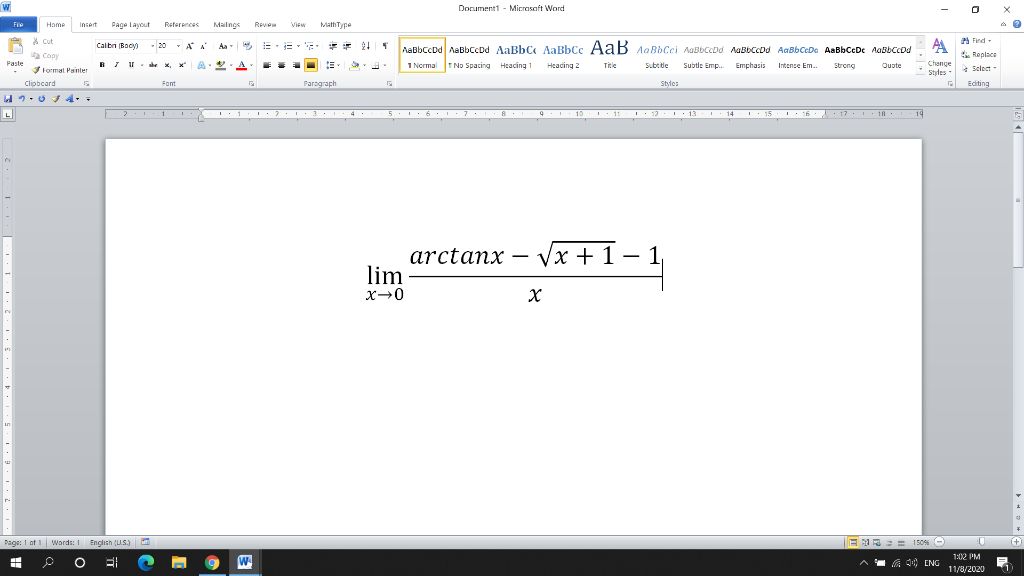Switch to the References tab

click(182, 25)
